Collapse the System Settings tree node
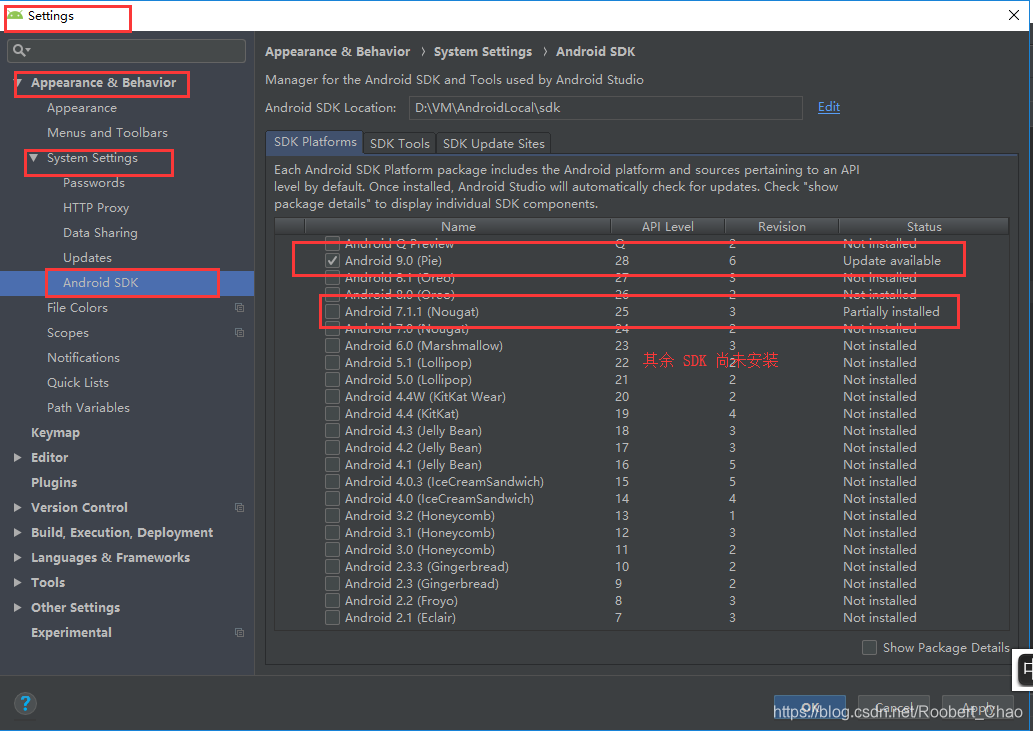Screen dimensions: 1033x731 tap(34, 158)
